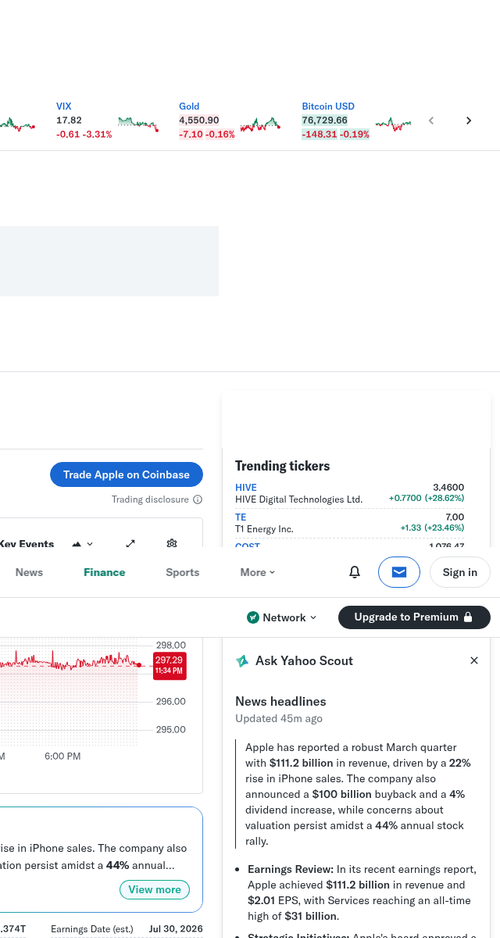Image resolution: width=500 pixels, height=938 pixels.
Task: Click the next tickers right arrow
Action: point(468,121)
